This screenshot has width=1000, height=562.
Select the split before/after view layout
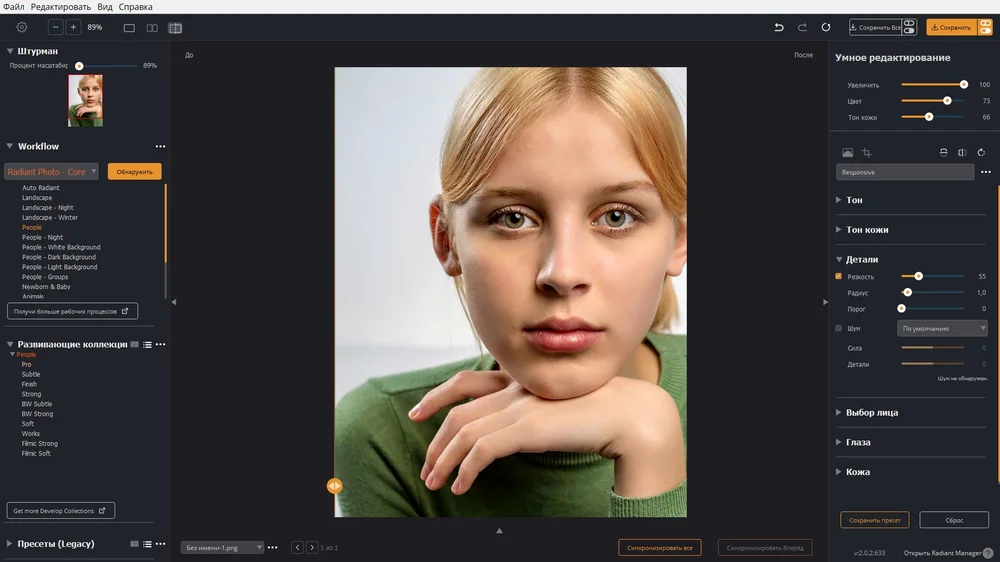click(175, 28)
